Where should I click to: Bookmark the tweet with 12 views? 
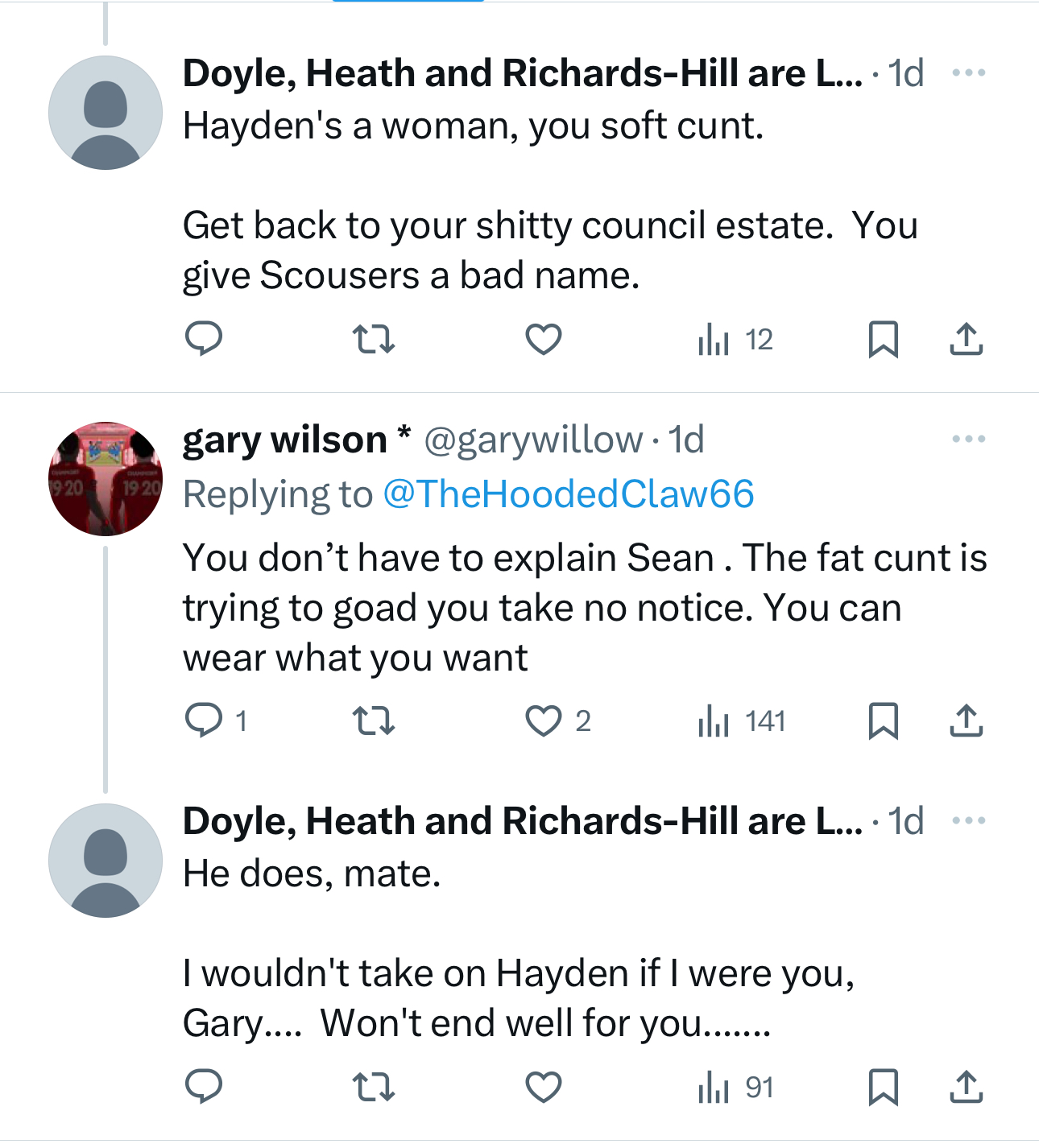pyautogui.click(x=883, y=339)
